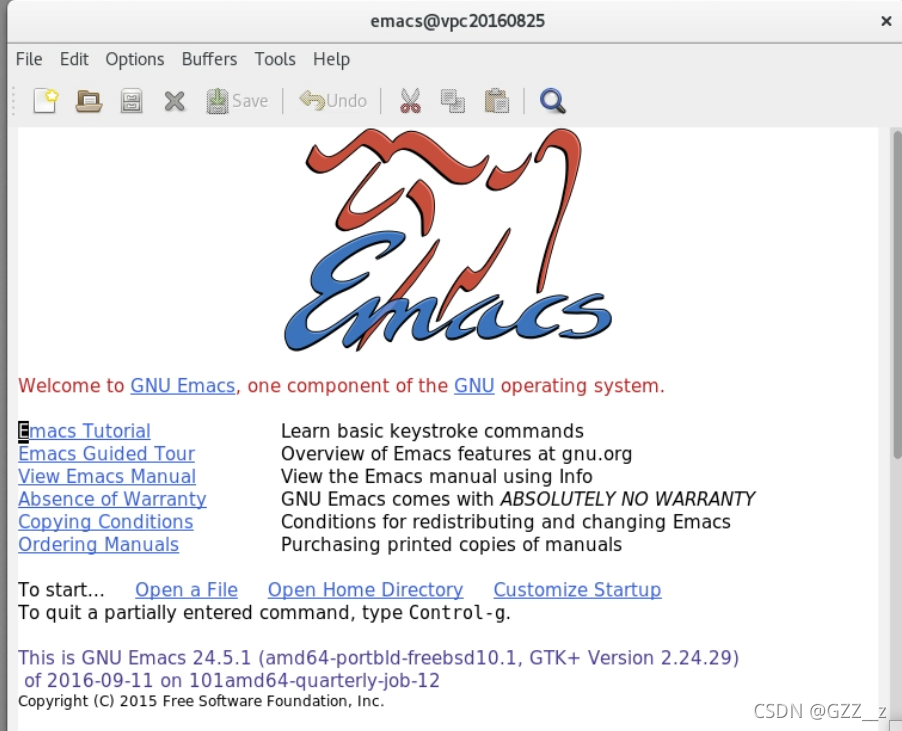Image resolution: width=902 pixels, height=731 pixels.
Task: Click the "Copyright (C) 2015 Free Software Foundation" line
Action: coord(201,701)
